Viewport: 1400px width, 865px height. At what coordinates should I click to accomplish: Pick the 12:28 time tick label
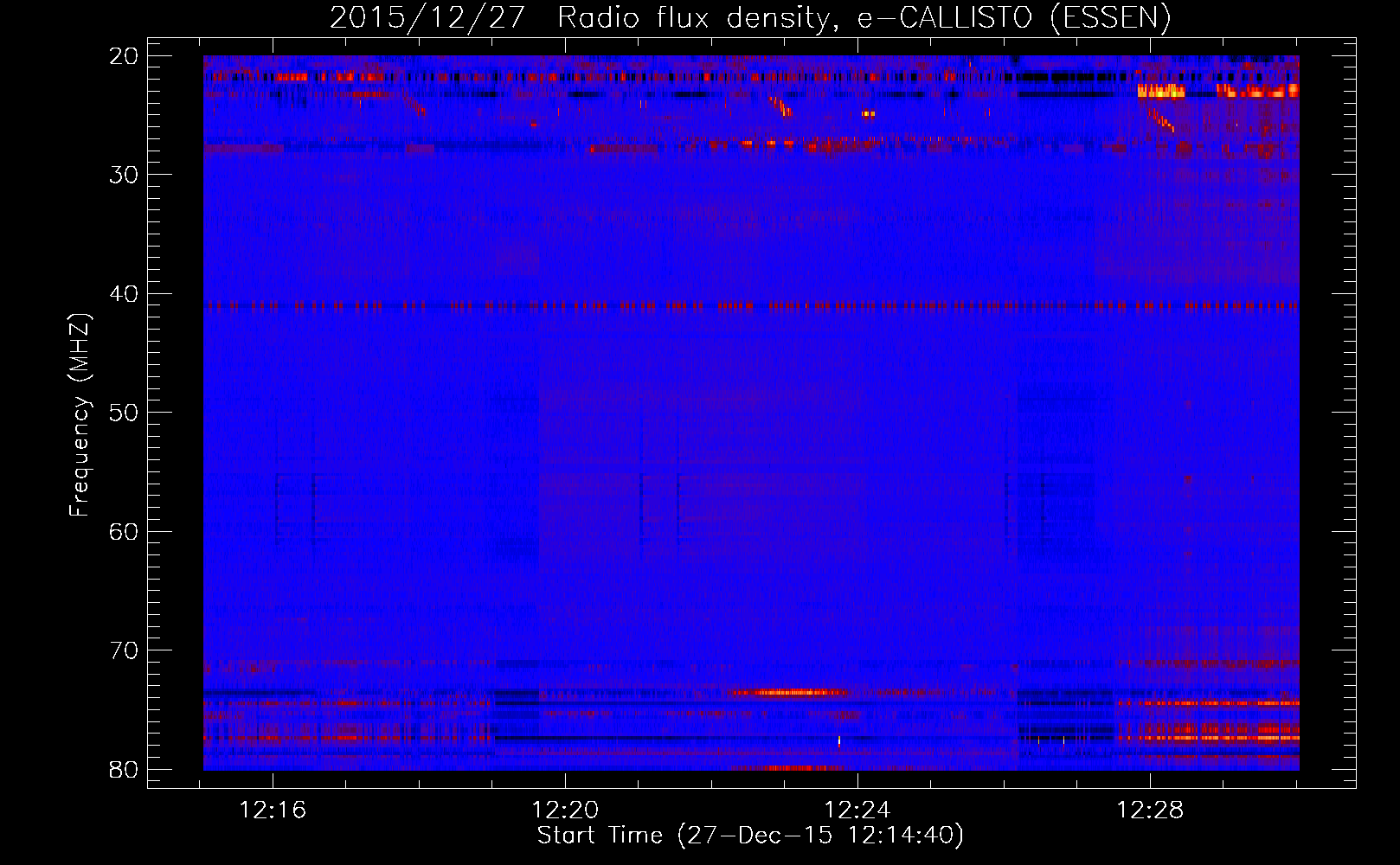click(x=1151, y=811)
